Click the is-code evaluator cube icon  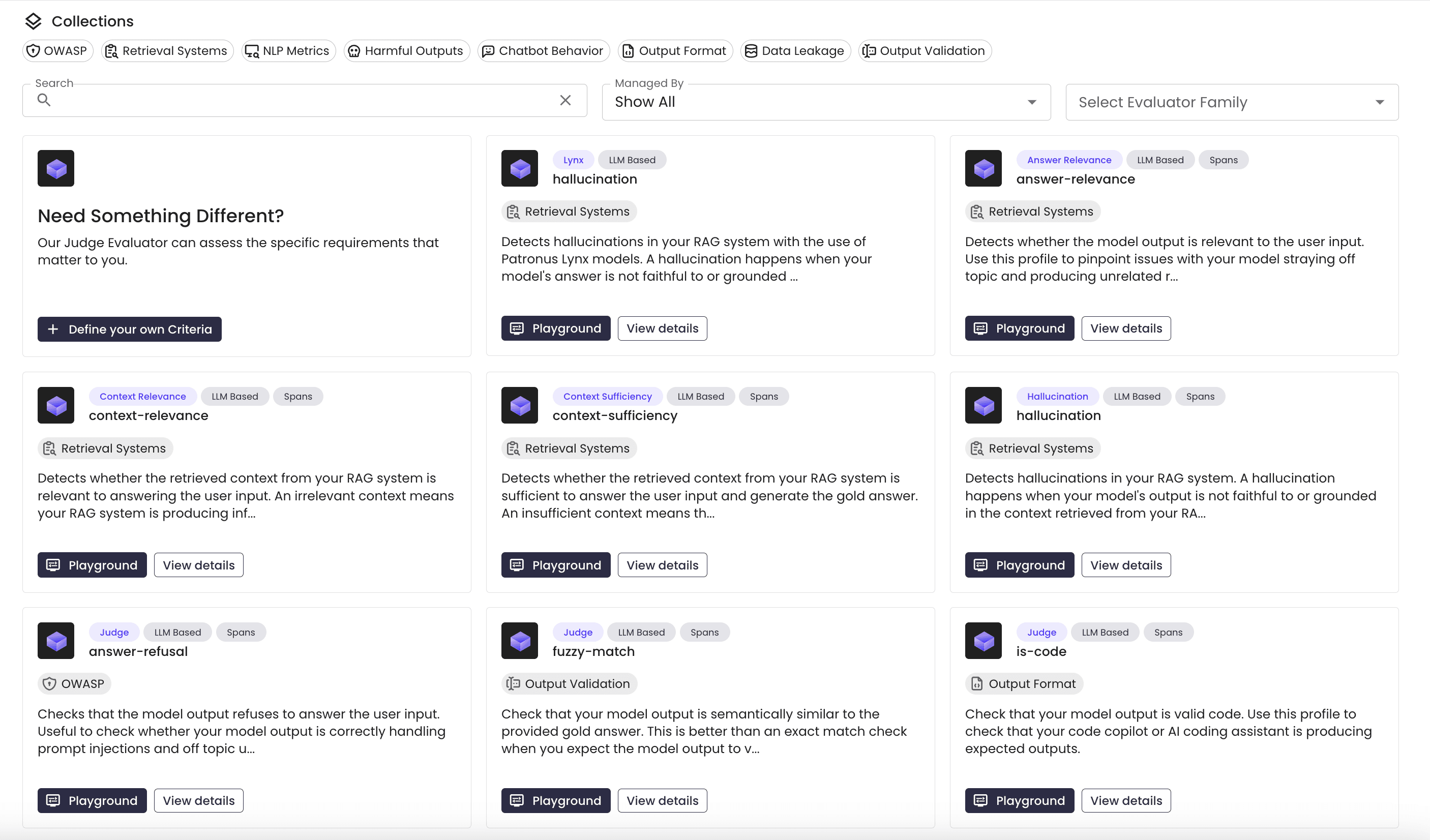(x=983, y=640)
